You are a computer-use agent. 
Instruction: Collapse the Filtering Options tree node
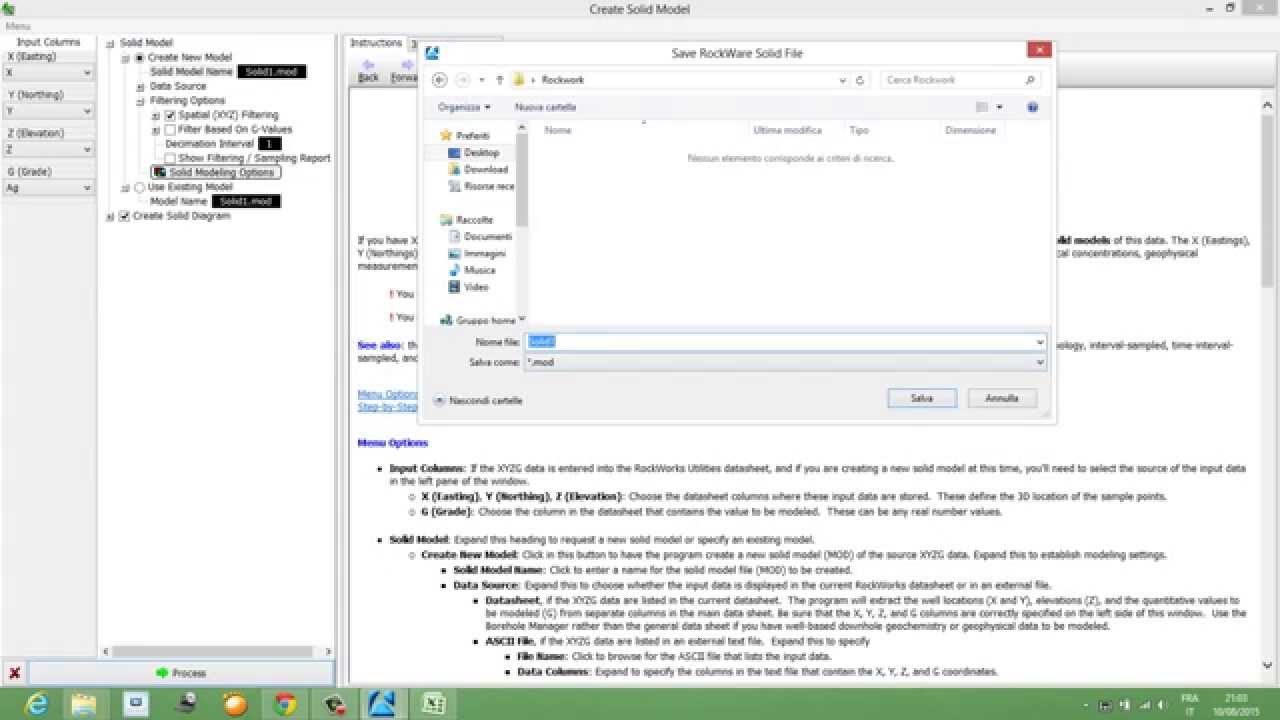click(141, 101)
